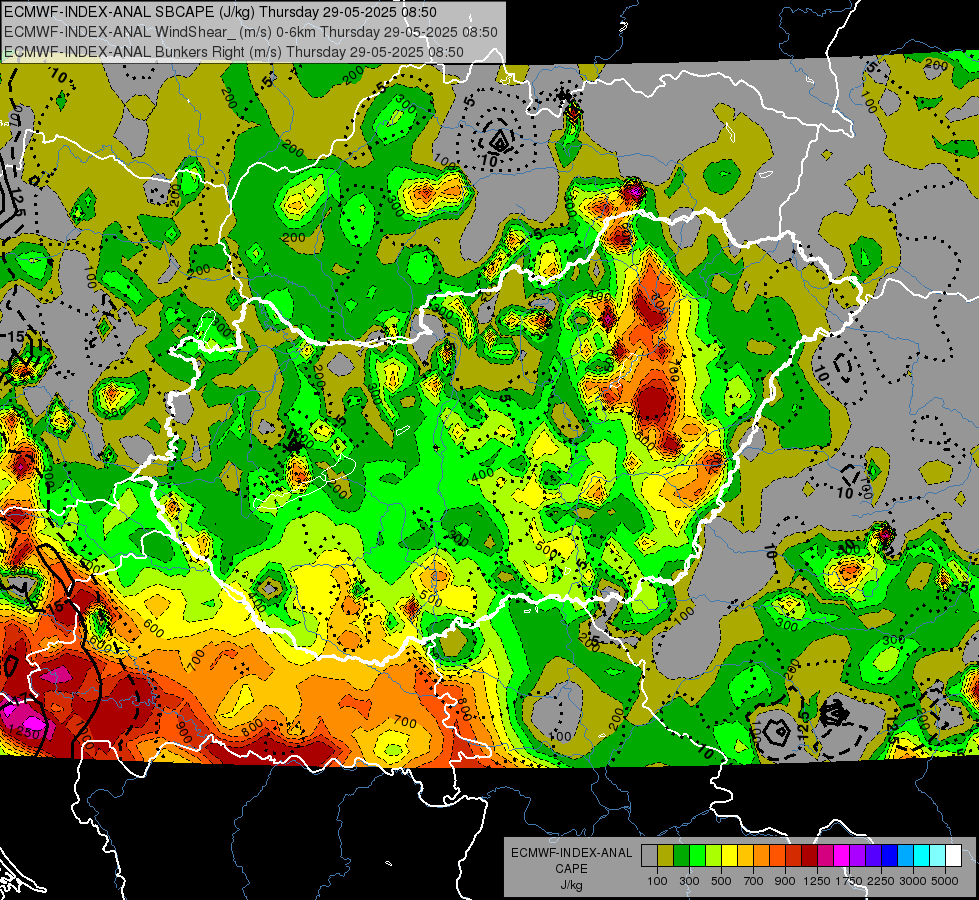Click the legend's ECMWF-INDEX-ANAL label
Screen dimensions: 979x900
pyautogui.click(x=572, y=853)
